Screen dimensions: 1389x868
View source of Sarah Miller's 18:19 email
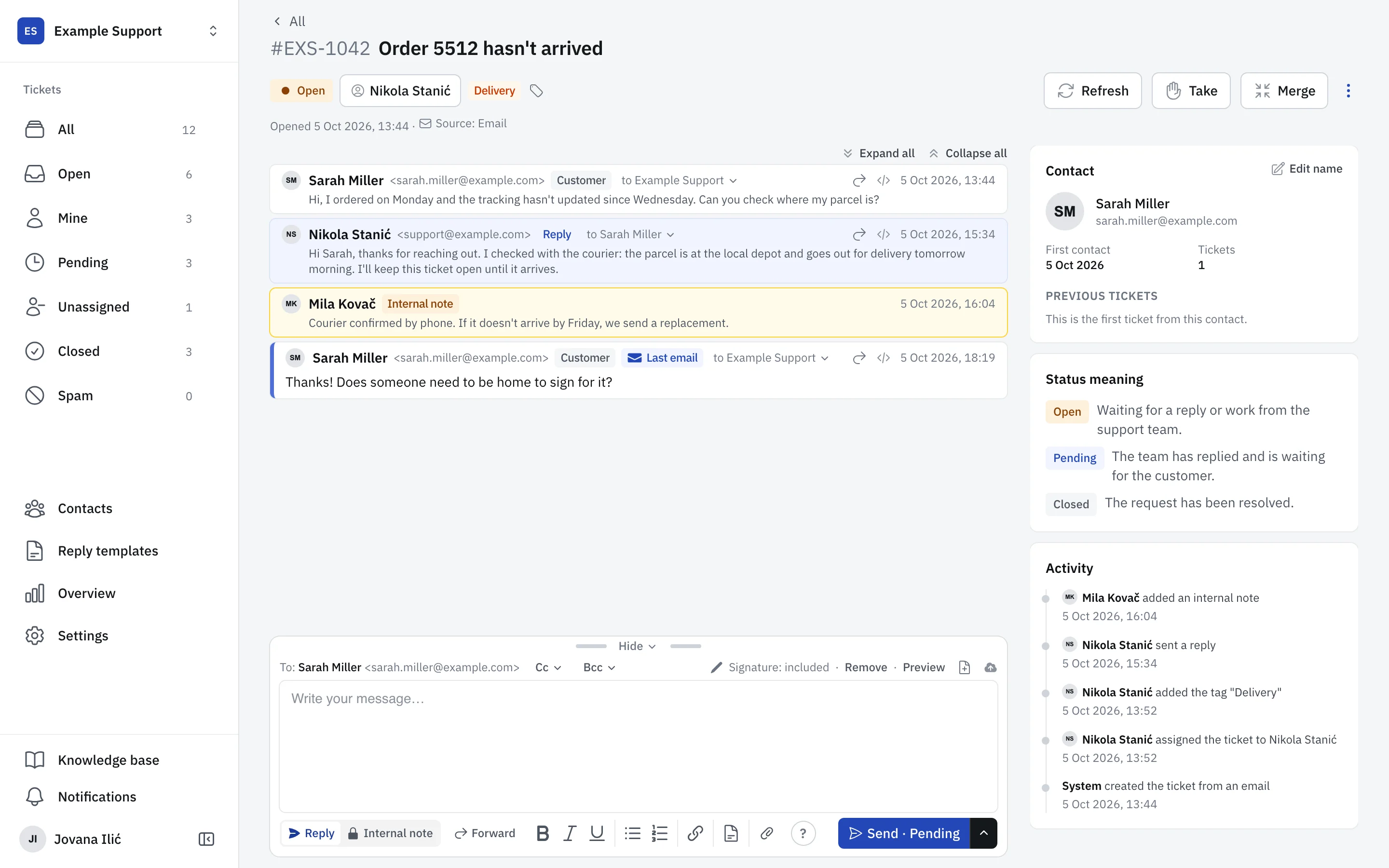point(884,358)
